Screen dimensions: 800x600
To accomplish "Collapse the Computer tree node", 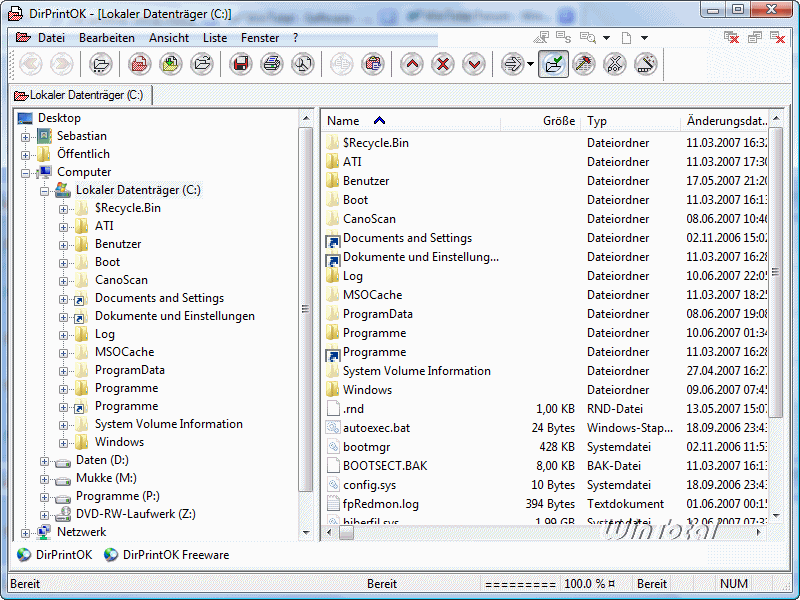I will pyautogui.click(x=26, y=173).
